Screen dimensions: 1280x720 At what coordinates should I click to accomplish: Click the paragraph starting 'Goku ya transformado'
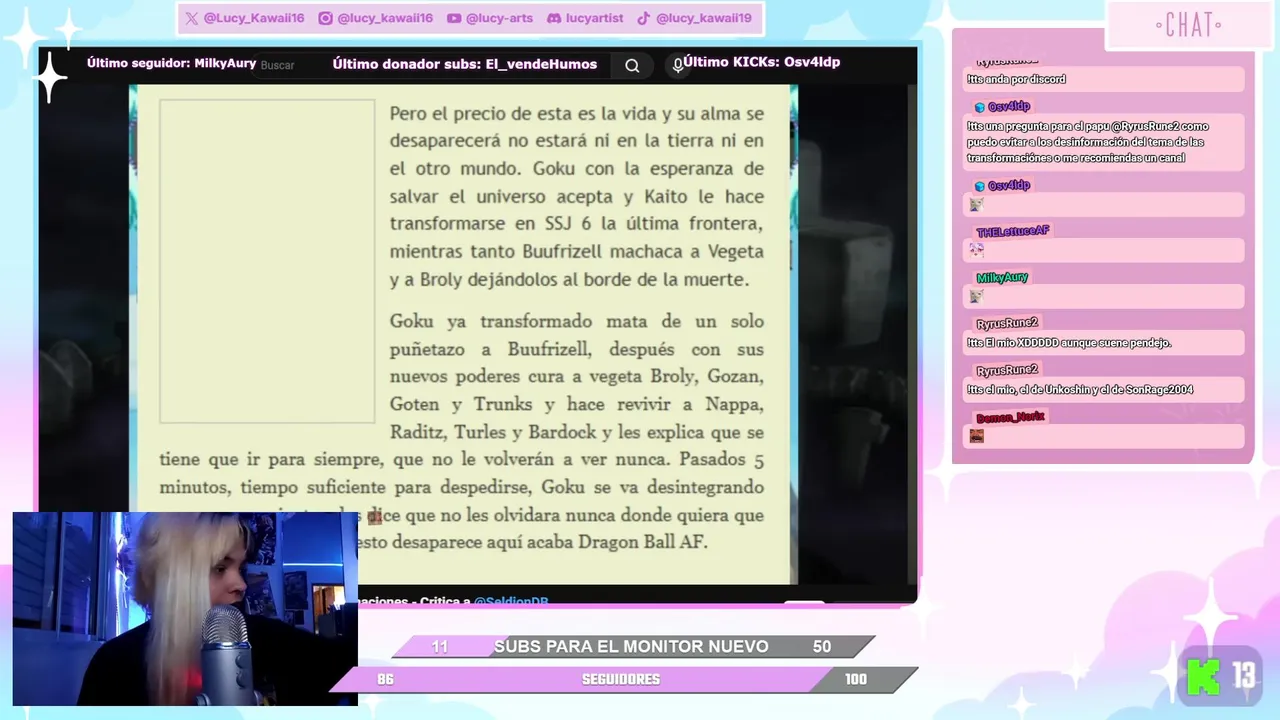pyautogui.click(x=462, y=432)
